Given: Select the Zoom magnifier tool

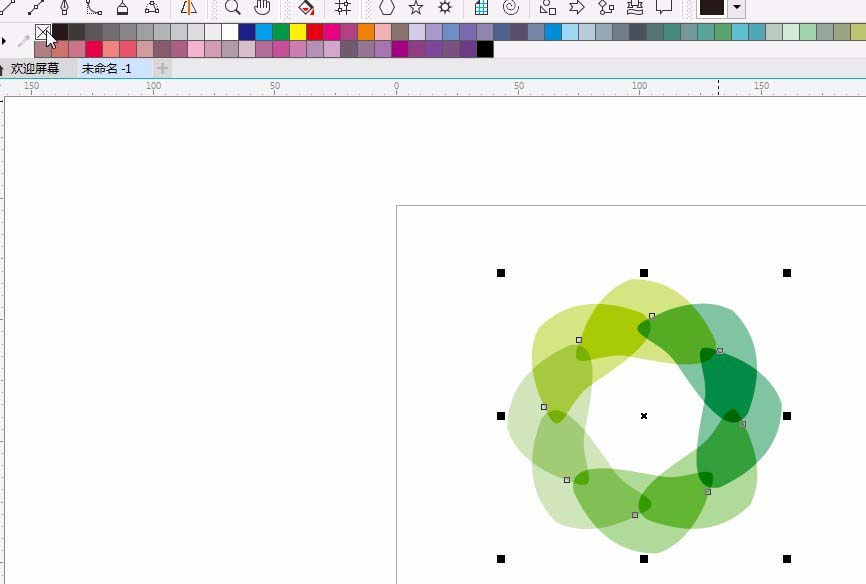Looking at the screenshot, I should click(233, 7).
